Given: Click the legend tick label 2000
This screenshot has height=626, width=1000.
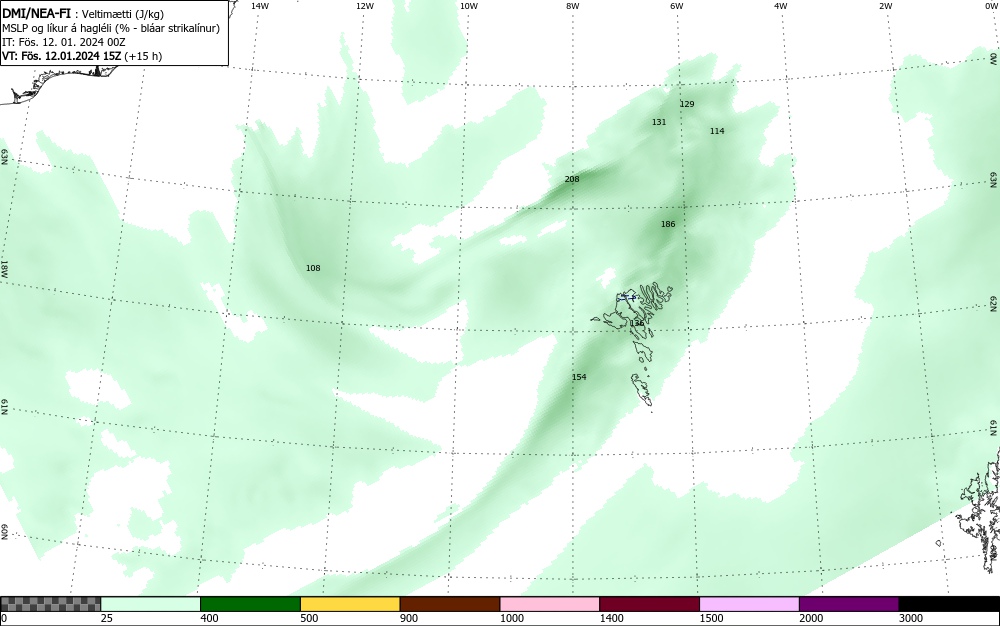Looking at the screenshot, I should [x=812, y=618].
